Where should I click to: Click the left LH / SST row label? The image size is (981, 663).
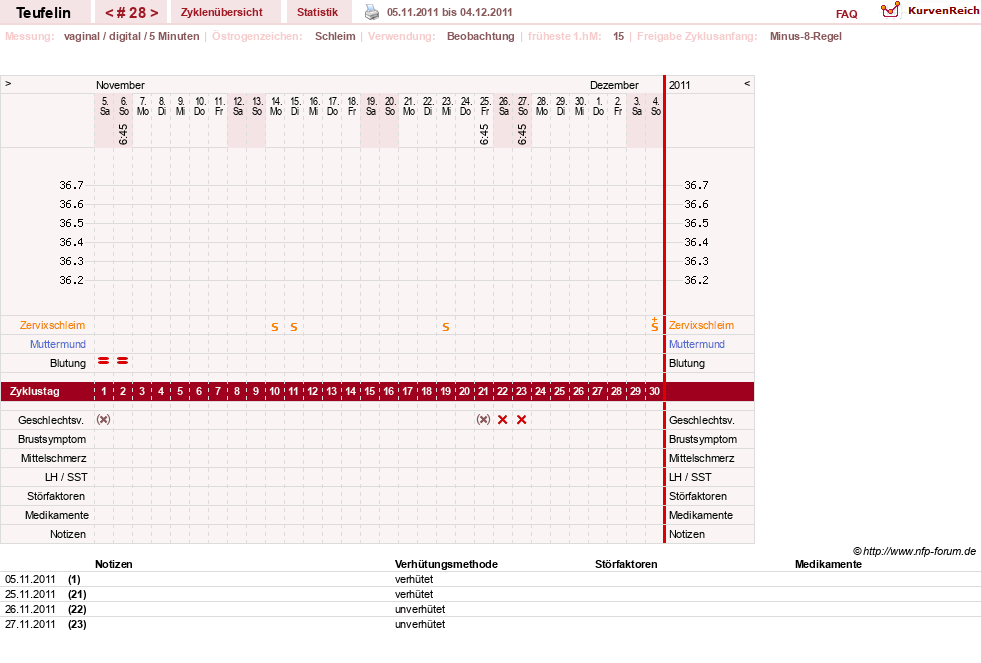click(66, 477)
